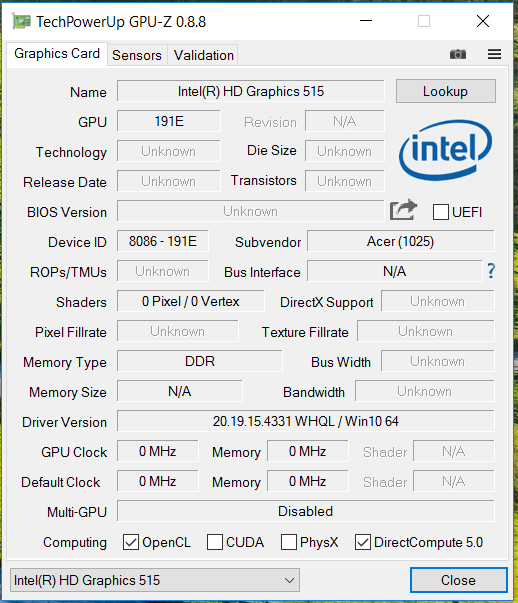The image size is (518, 603).
Task: Click the BIOS export share icon
Action: click(403, 210)
